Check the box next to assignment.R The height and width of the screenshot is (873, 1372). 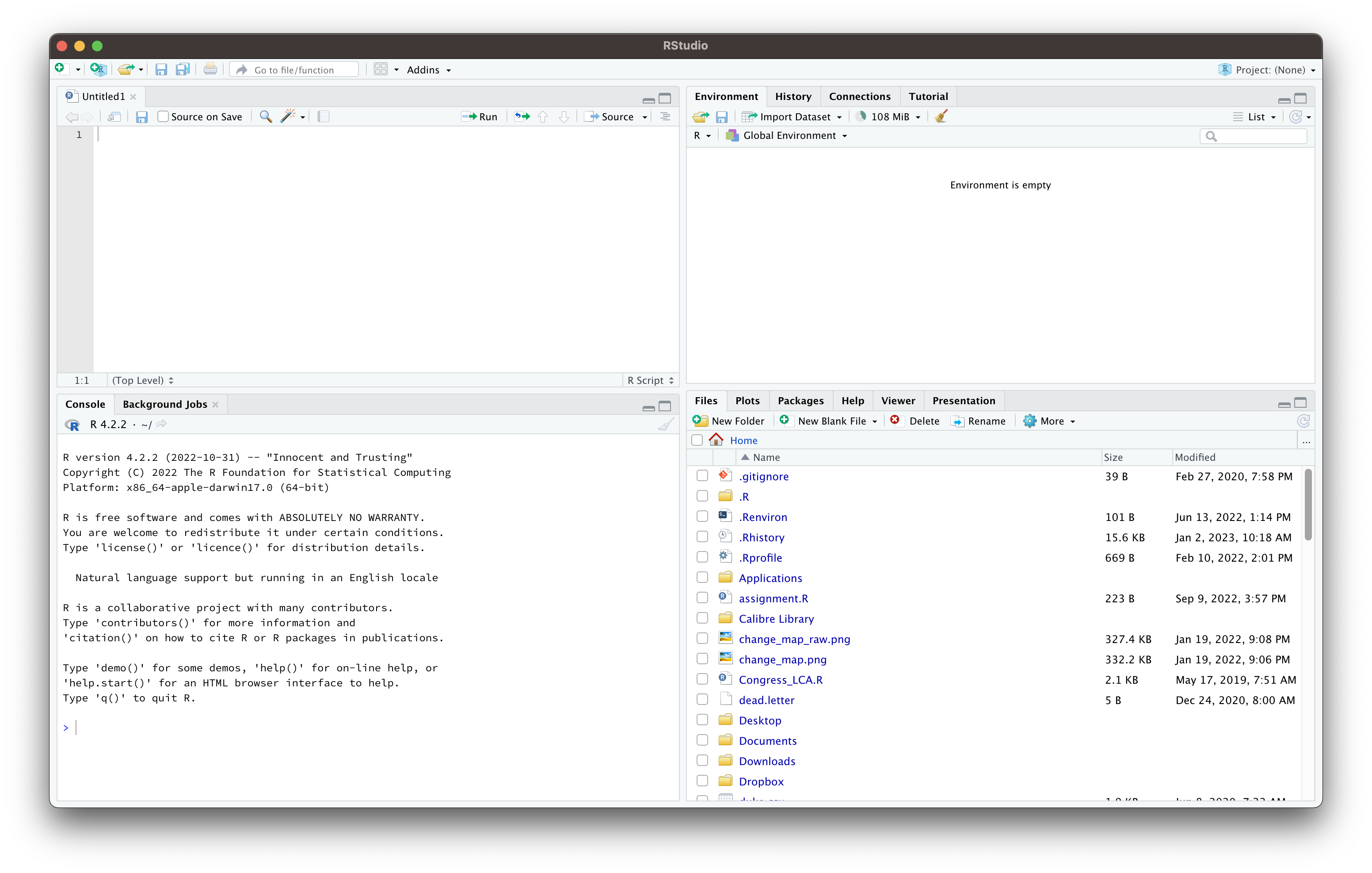click(702, 597)
